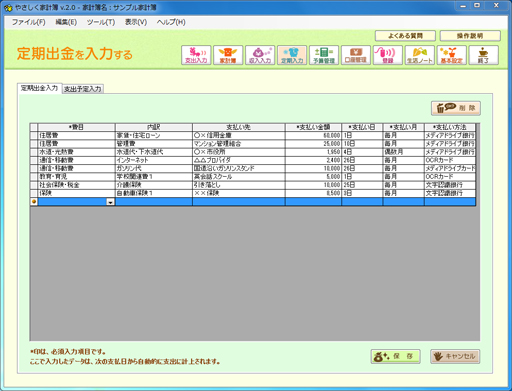
Task: Click the 費目 column header
Action: click(76, 127)
